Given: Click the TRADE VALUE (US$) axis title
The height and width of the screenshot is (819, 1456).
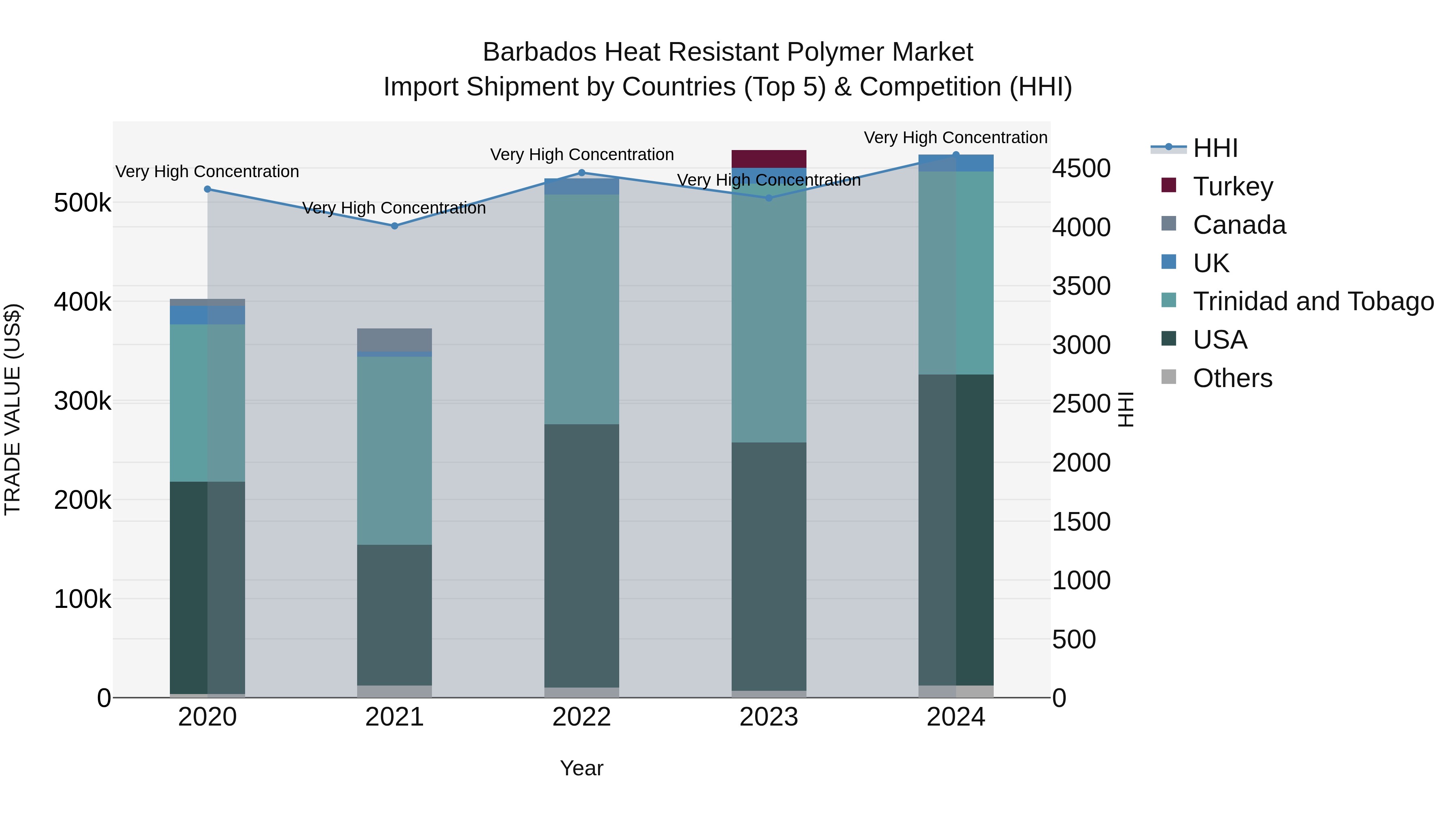Looking at the screenshot, I should (13, 409).
